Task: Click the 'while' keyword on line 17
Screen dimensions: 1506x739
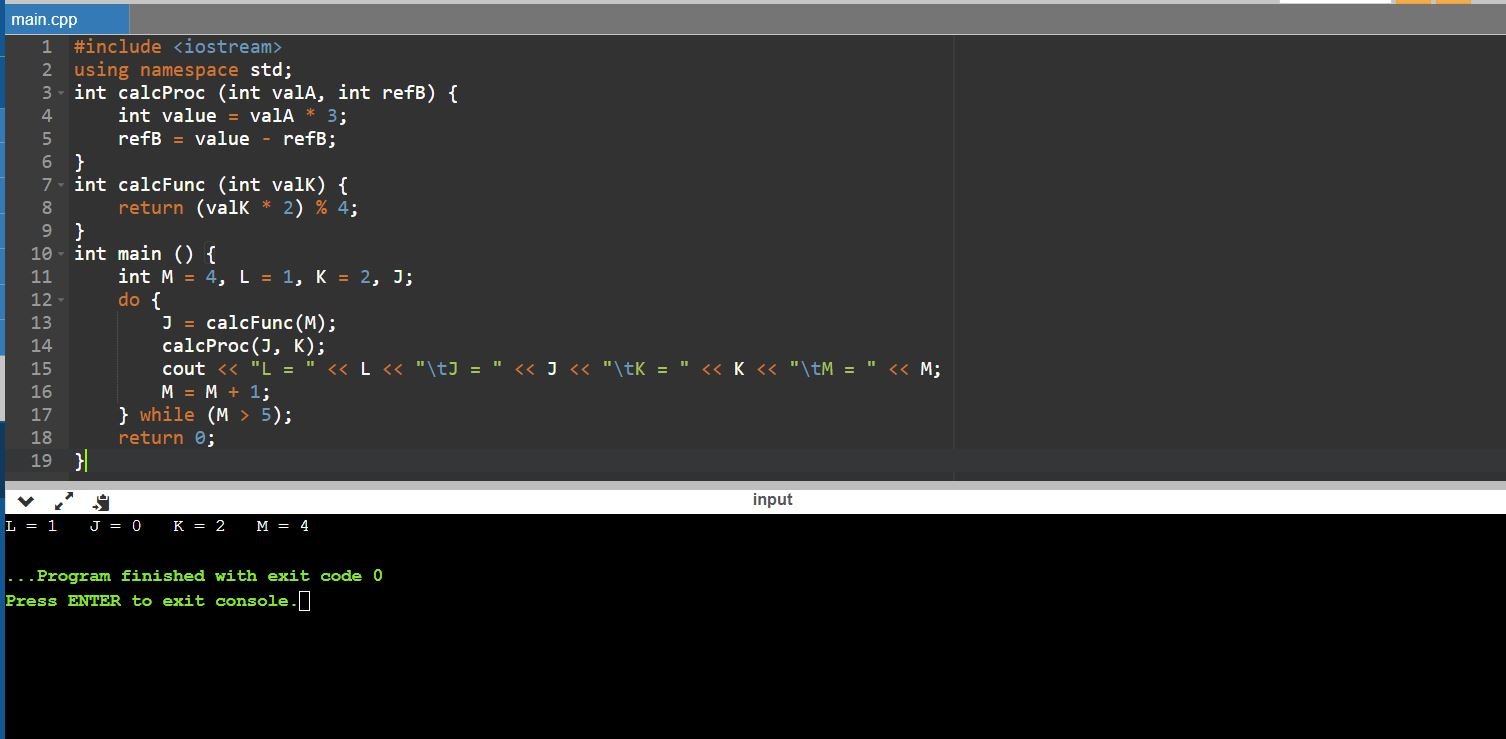Action: [166, 415]
